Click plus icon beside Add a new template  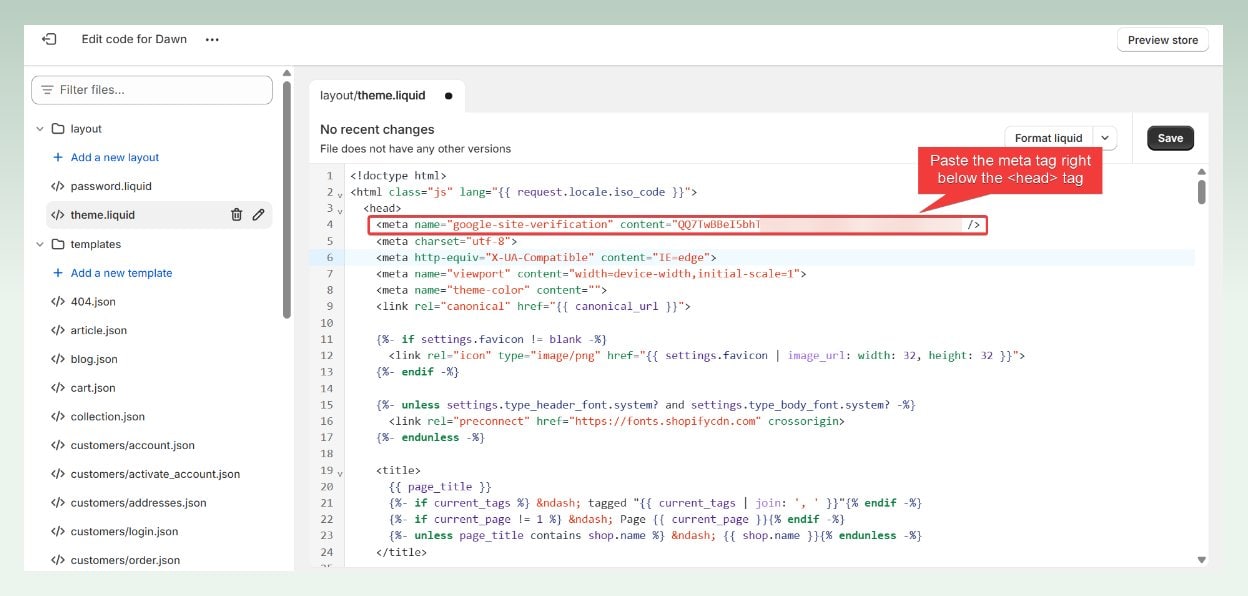point(58,273)
